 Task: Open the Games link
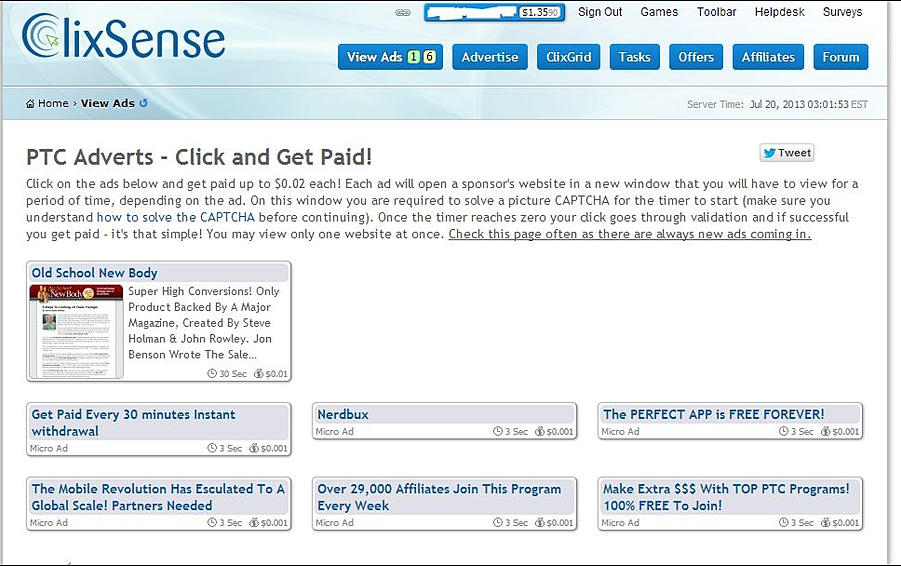[659, 11]
